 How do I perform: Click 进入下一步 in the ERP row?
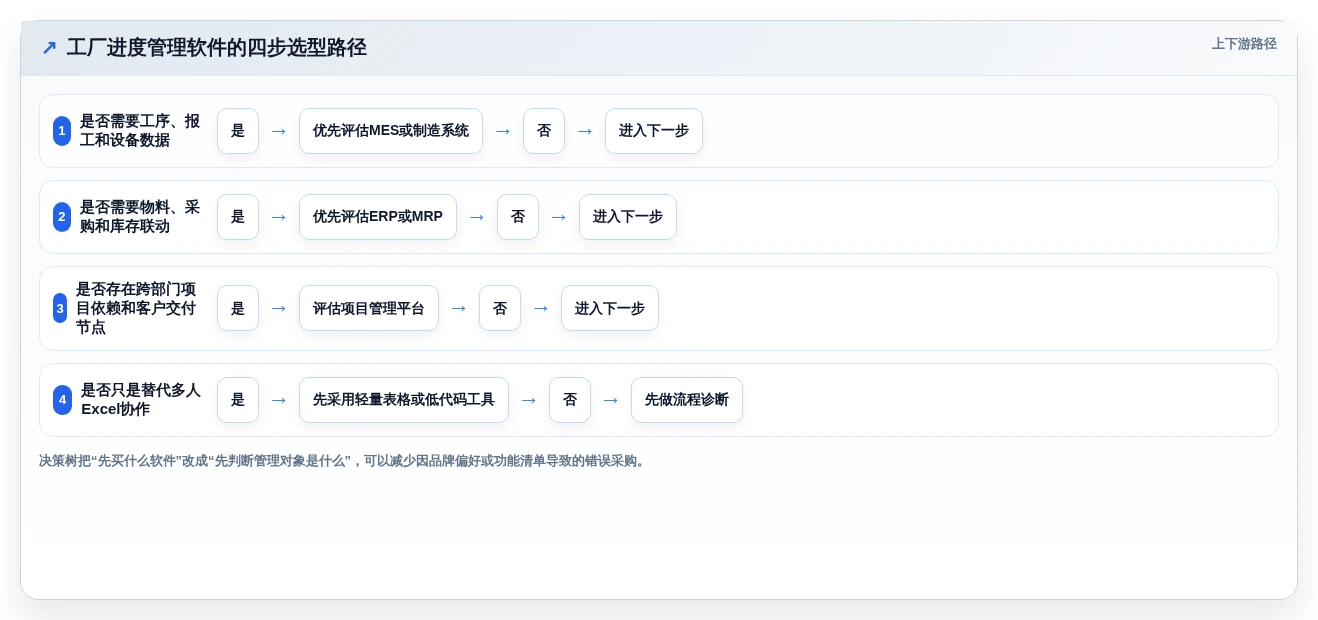628,217
